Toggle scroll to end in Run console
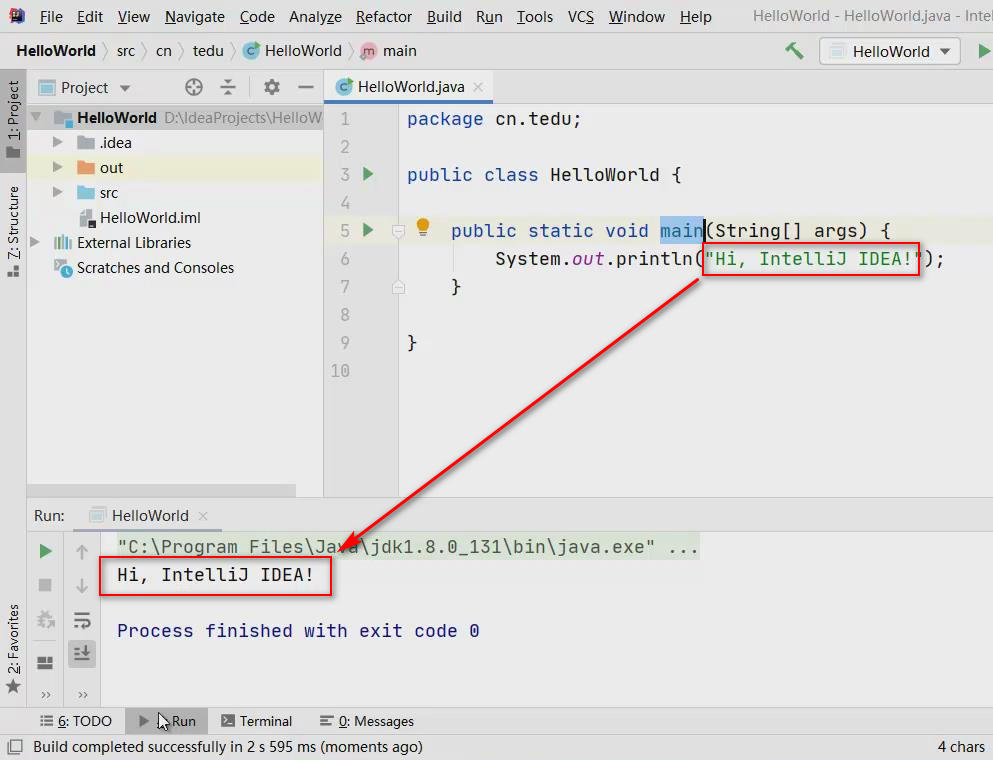993x760 pixels. (82, 653)
